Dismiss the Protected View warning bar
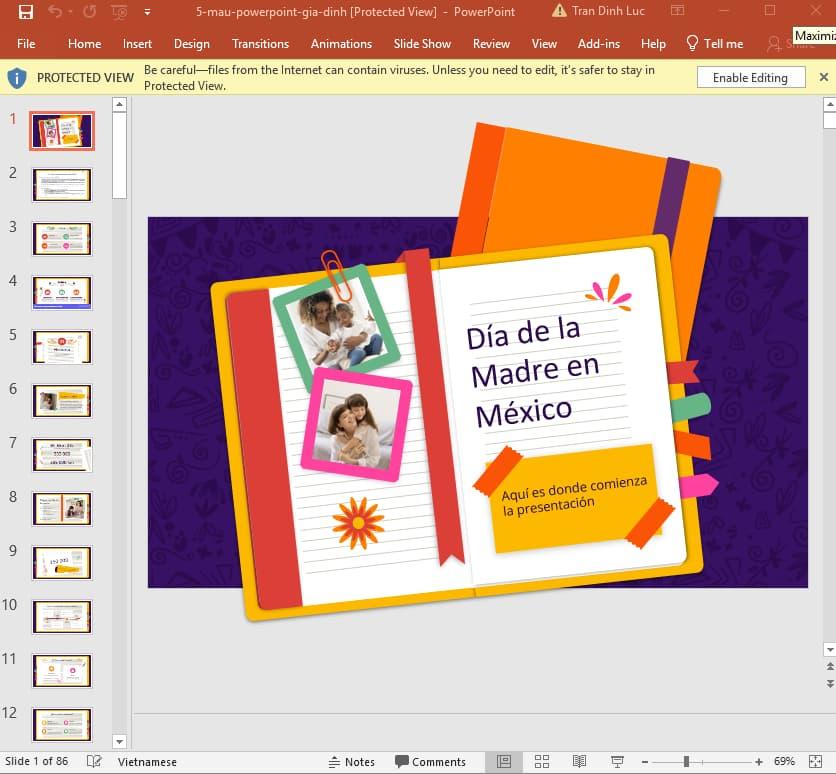 [x=824, y=77]
